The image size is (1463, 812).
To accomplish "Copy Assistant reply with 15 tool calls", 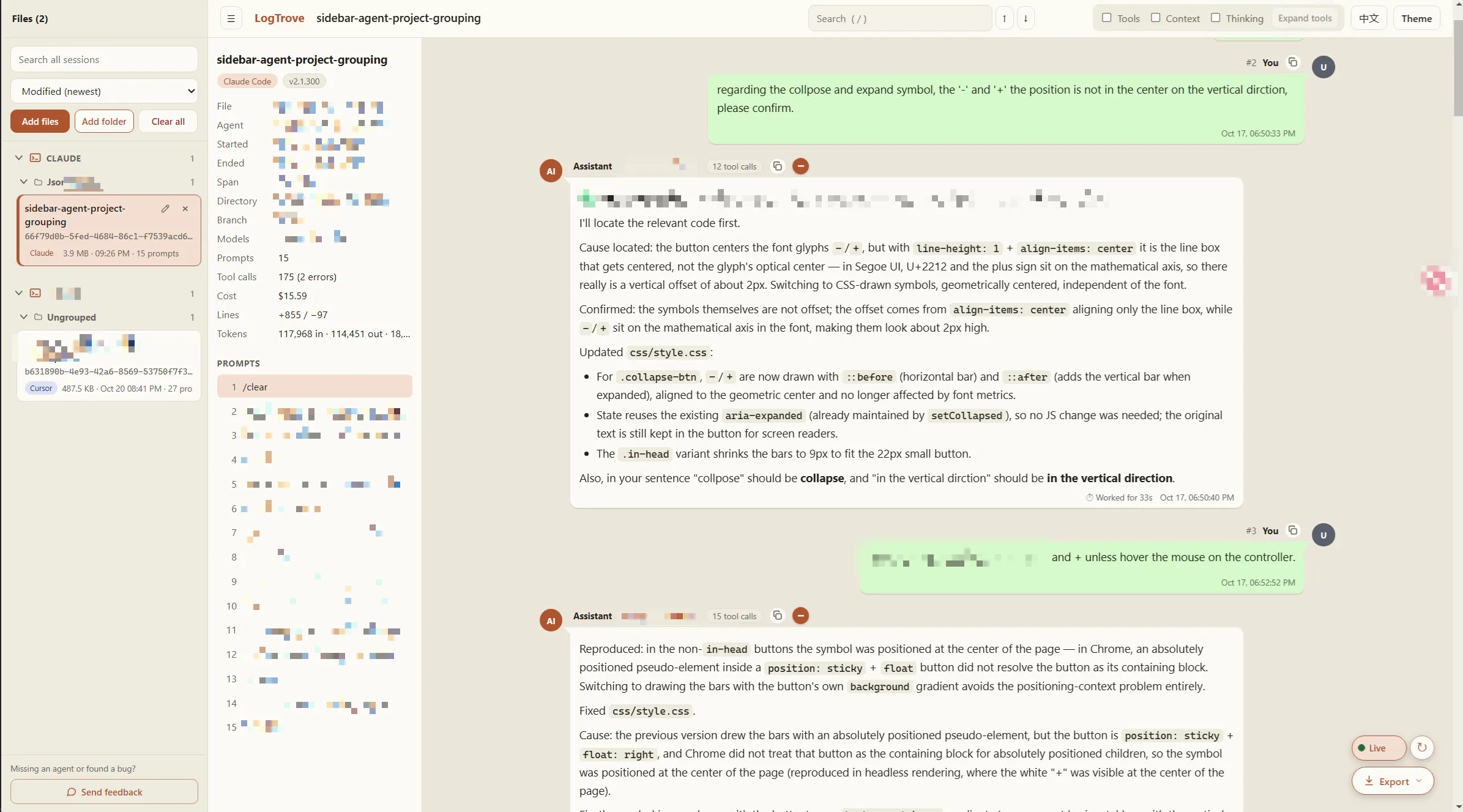I will pos(777,616).
